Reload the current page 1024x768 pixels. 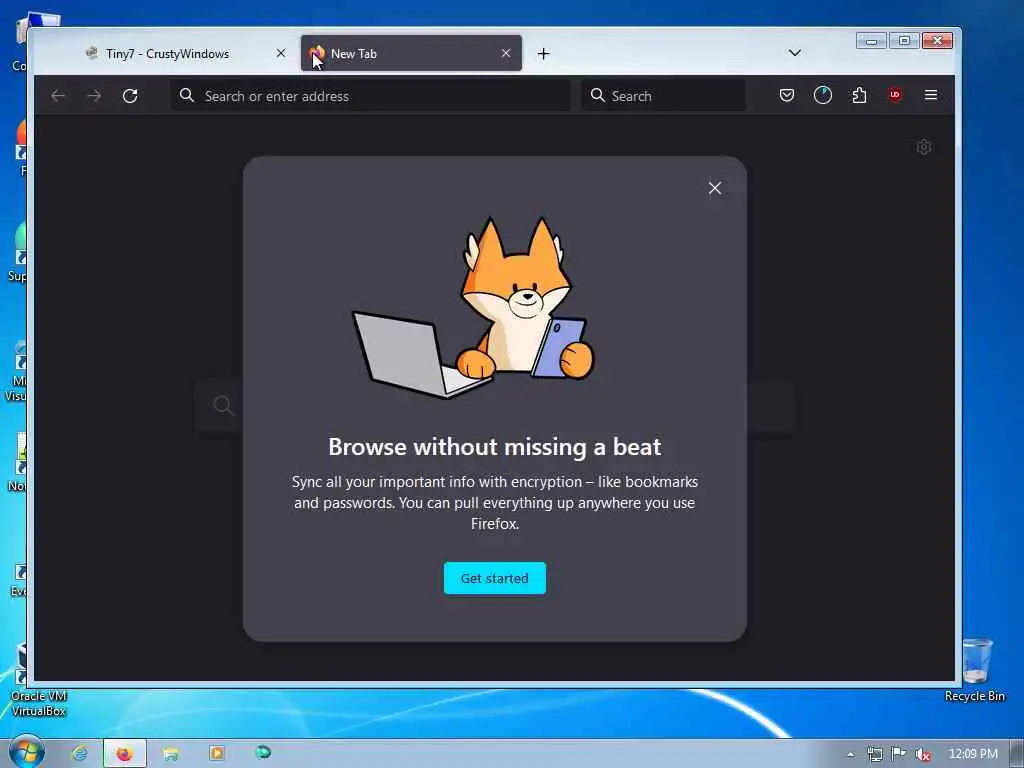click(130, 96)
